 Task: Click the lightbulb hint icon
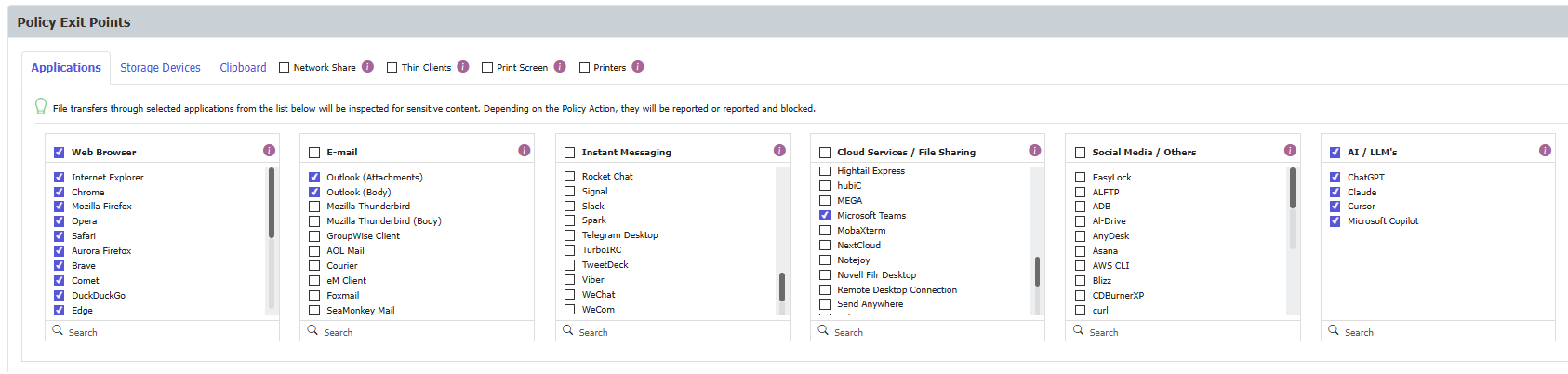(x=40, y=106)
